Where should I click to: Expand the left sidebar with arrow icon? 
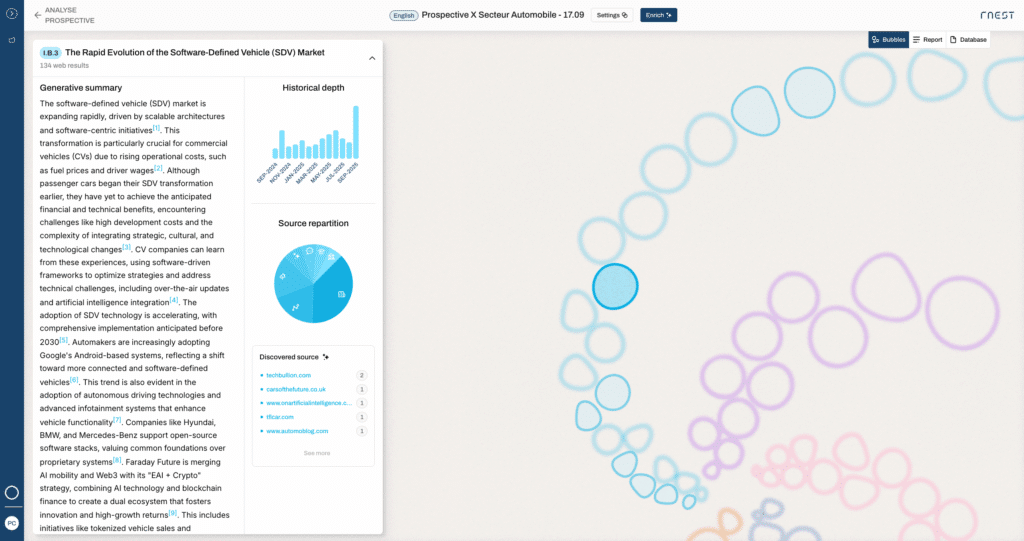(x=12, y=14)
